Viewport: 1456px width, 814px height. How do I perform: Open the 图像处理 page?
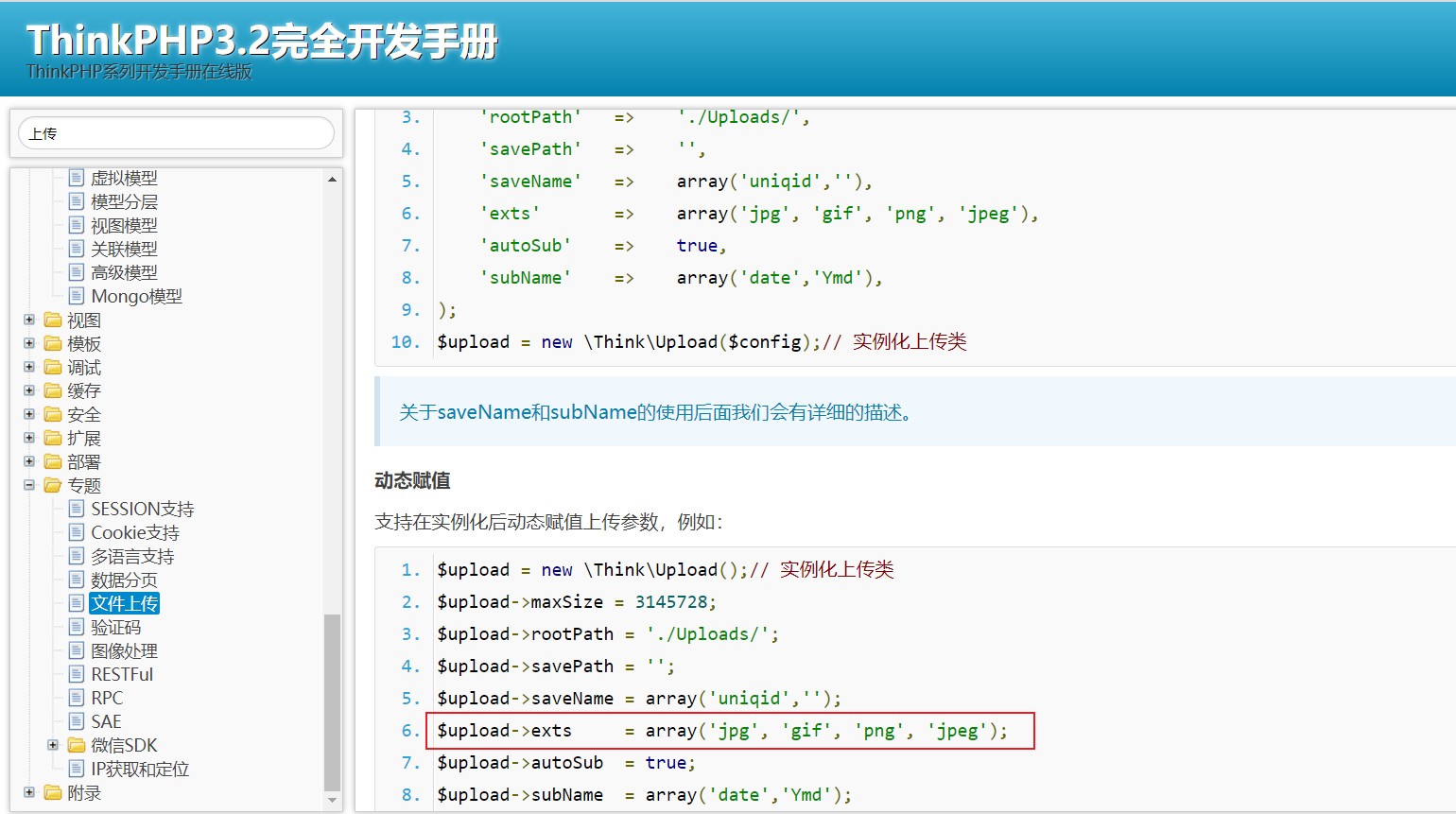(x=124, y=650)
